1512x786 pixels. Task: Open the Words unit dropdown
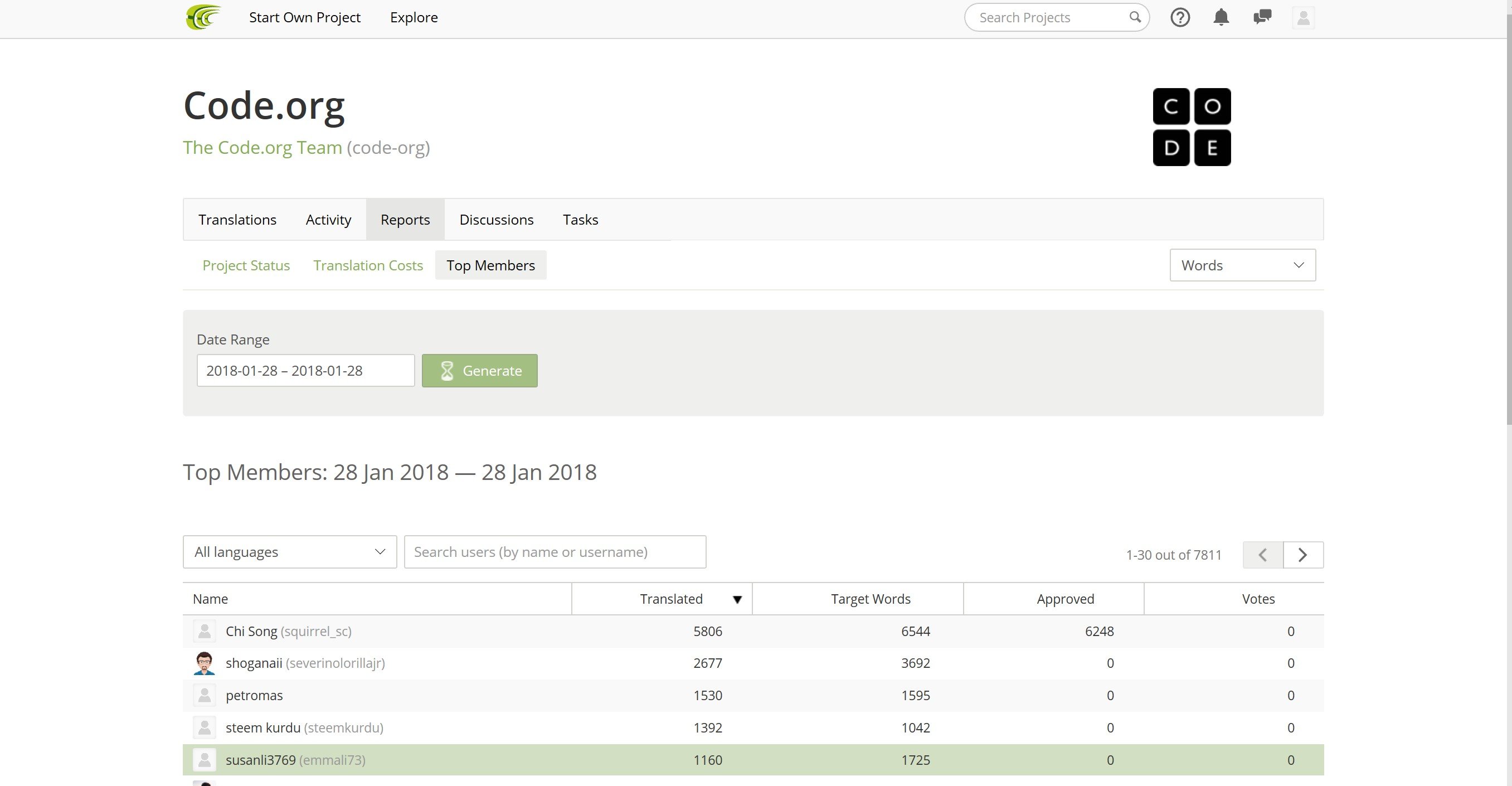click(x=1243, y=265)
